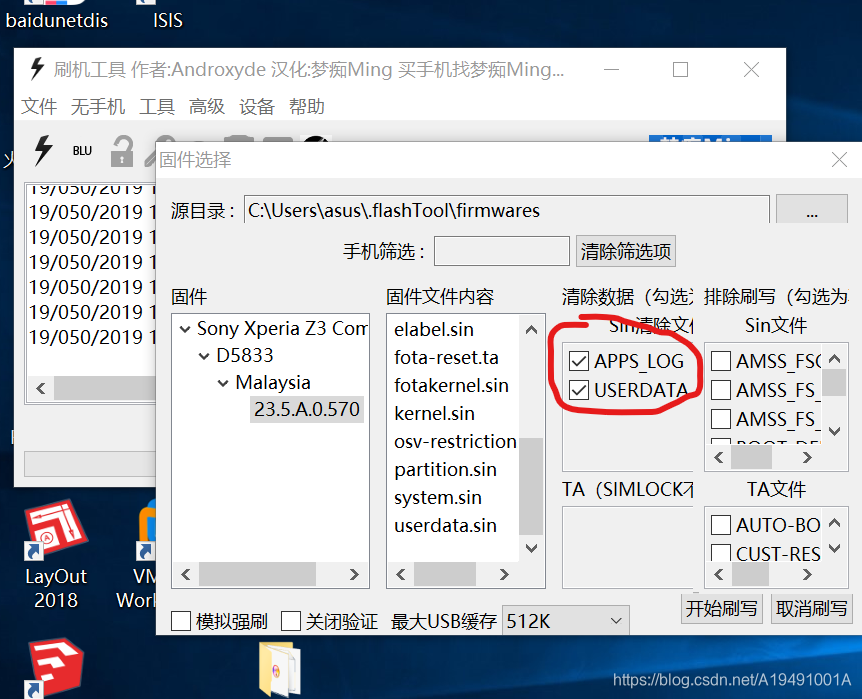862x699 pixels.
Task: Open the SketchUp desktop shortcut icon
Action: (56, 668)
